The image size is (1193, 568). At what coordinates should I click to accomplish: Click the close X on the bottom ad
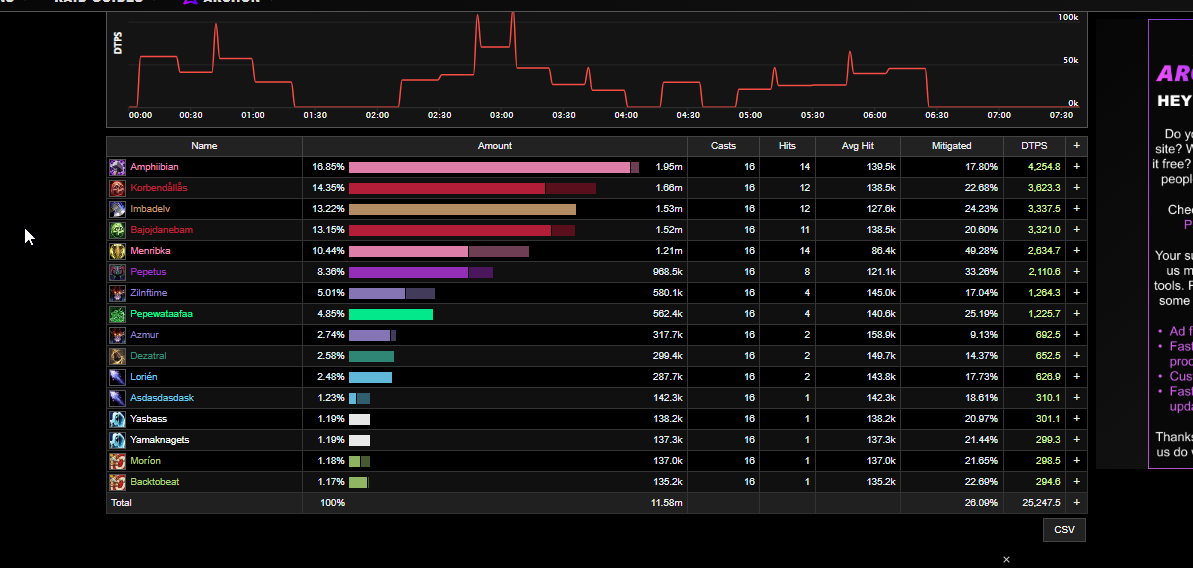coord(1007,560)
